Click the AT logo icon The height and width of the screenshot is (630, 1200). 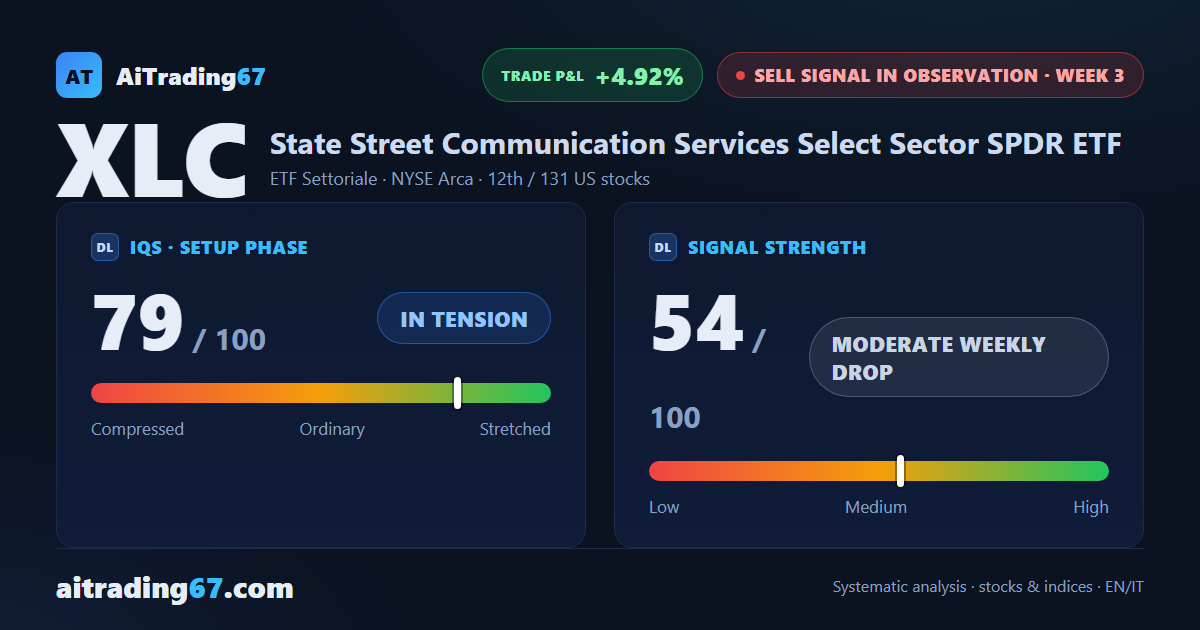click(79, 75)
